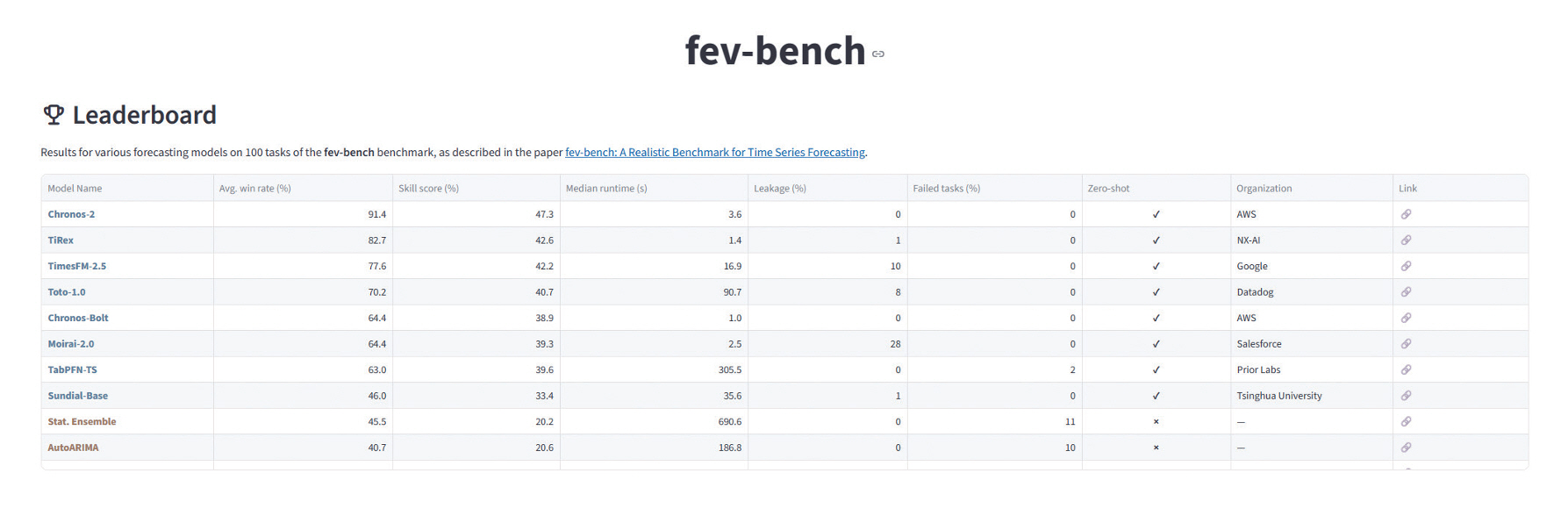The height and width of the screenshot is (509, 1568).
Task: Click the Model Name column header
Action: click(x=75, y=189)
